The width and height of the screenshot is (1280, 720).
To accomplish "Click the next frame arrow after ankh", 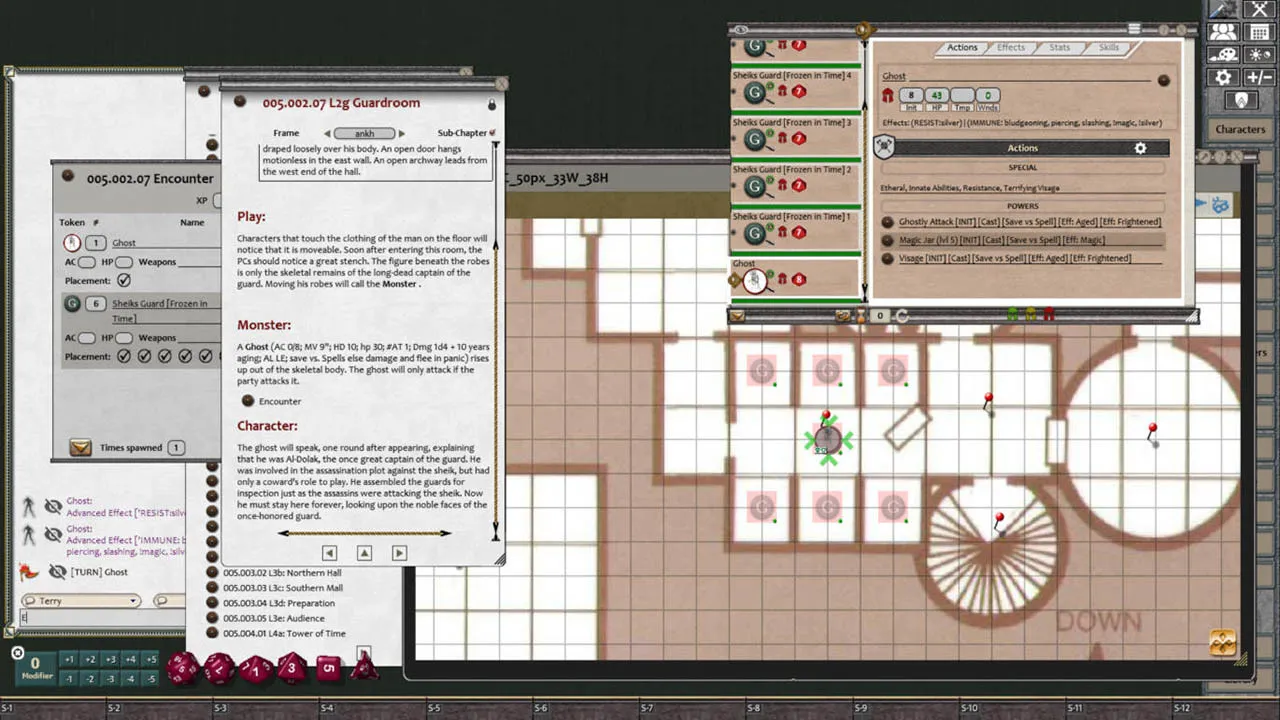I will 402,133.
